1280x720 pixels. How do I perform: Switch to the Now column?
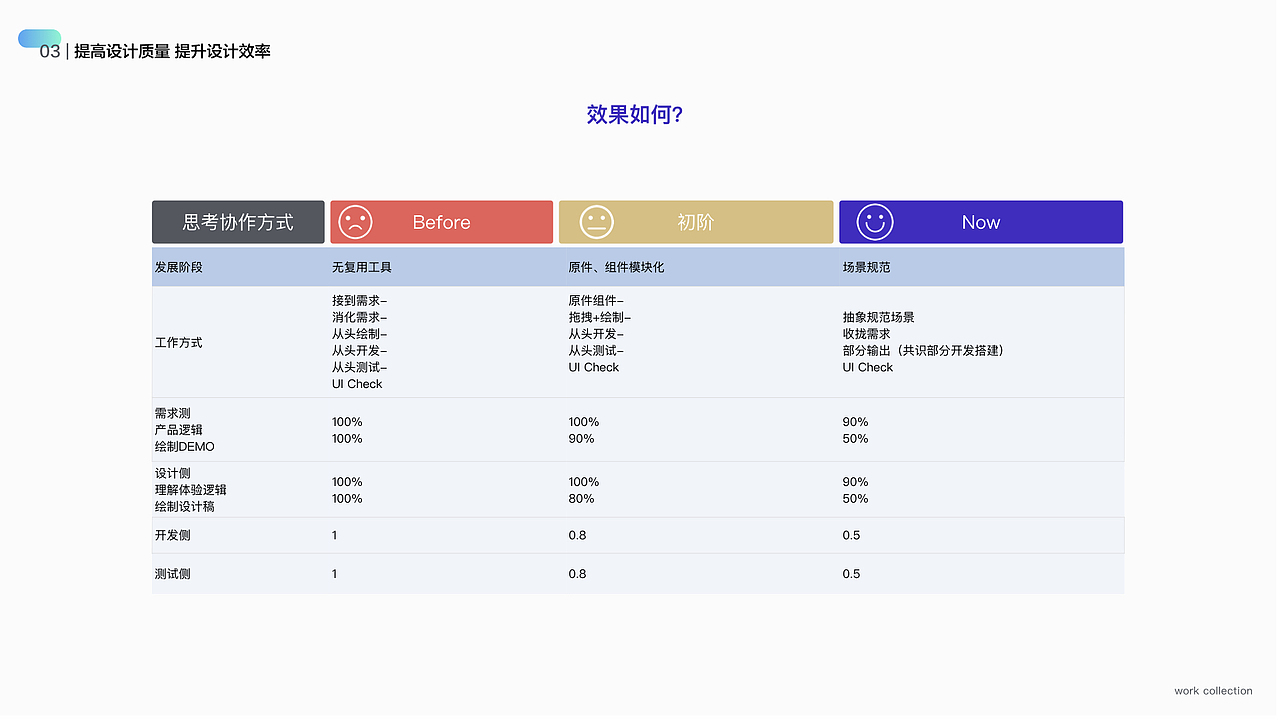[x=981, y=222]
